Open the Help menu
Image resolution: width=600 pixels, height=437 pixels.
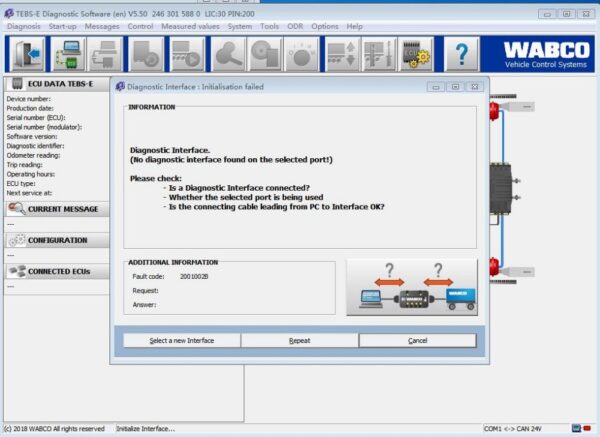(354, 26)
